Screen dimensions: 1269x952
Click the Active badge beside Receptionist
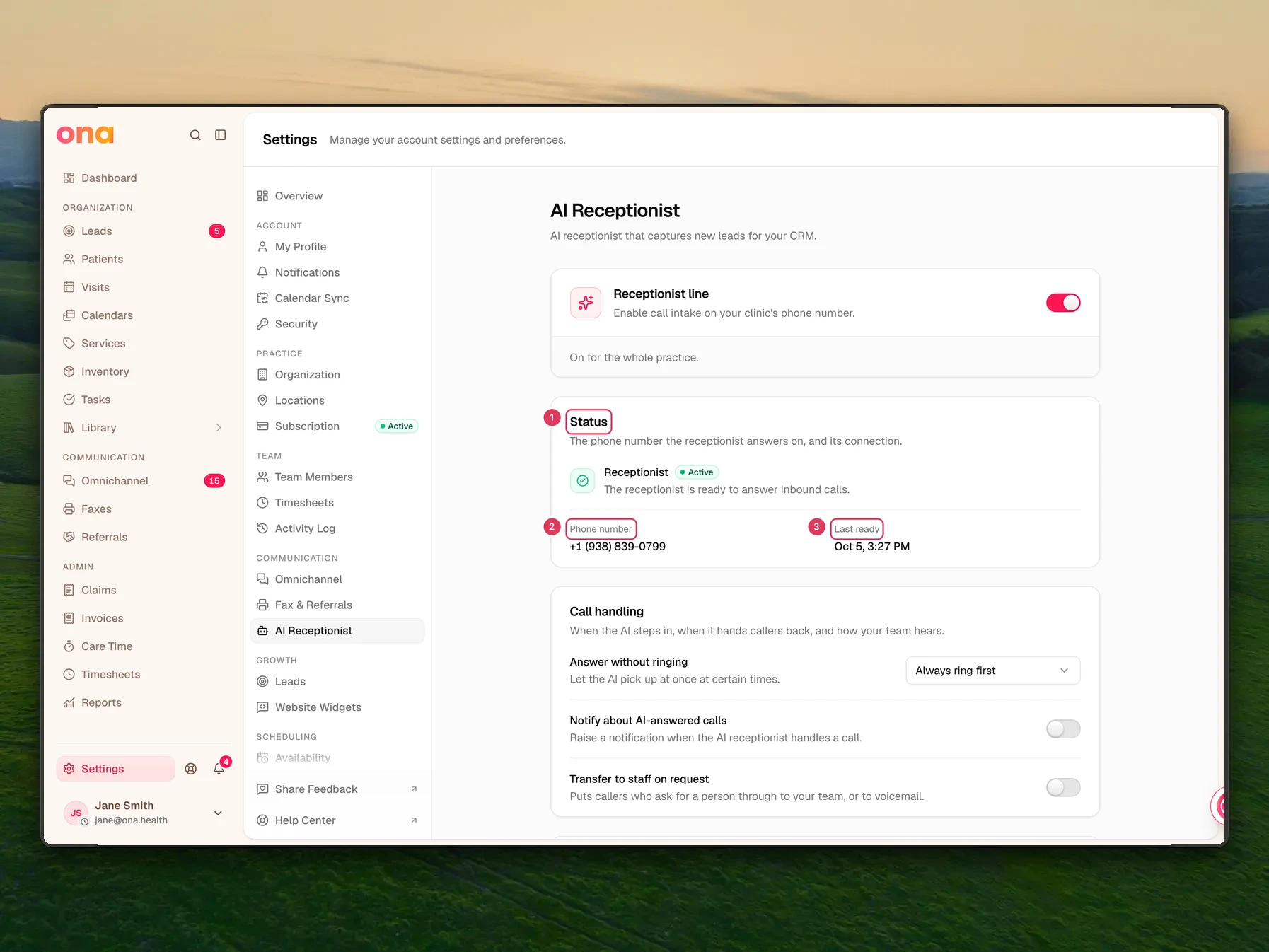coord(697,472)
